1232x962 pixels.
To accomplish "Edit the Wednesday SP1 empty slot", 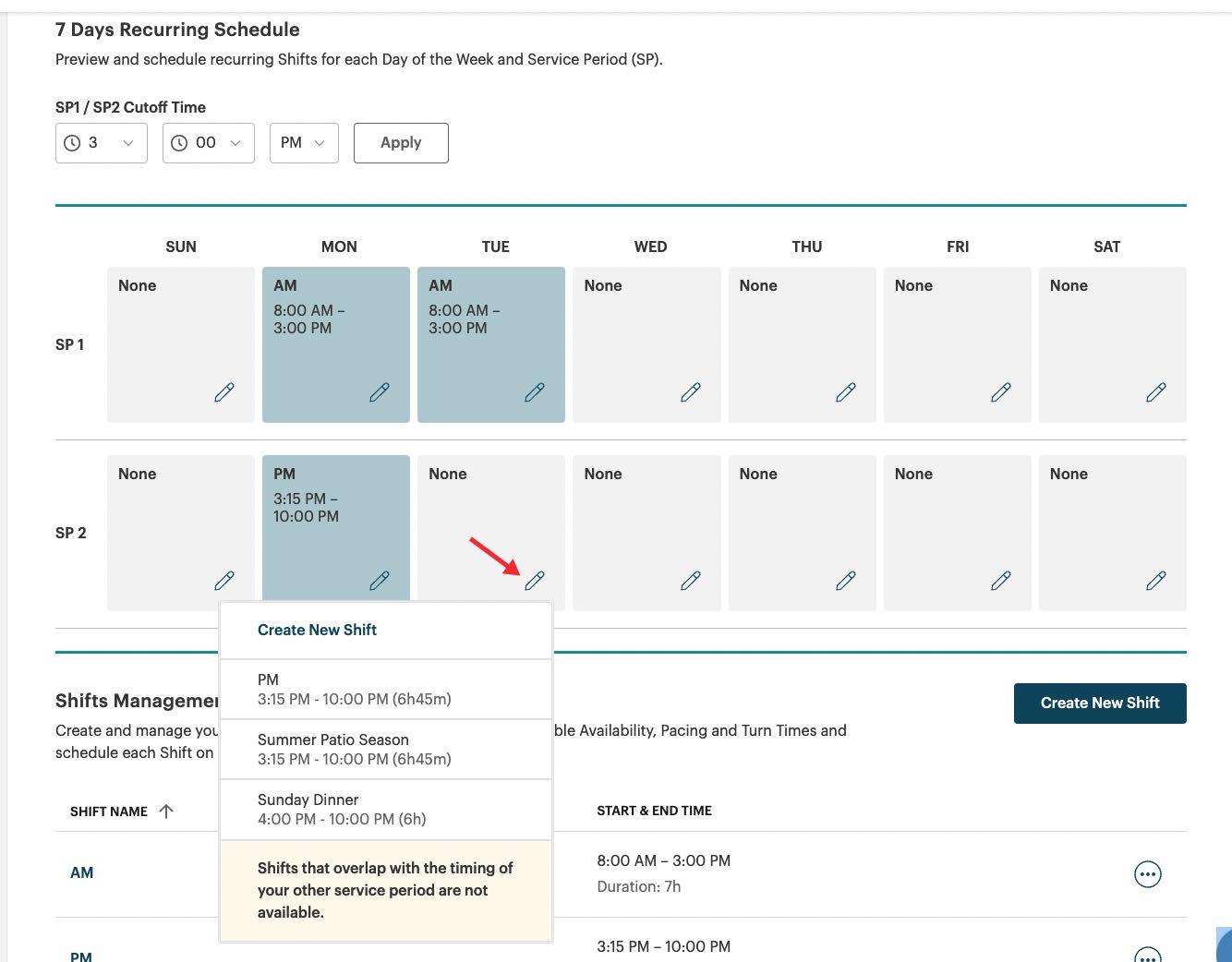I will 690,392.
